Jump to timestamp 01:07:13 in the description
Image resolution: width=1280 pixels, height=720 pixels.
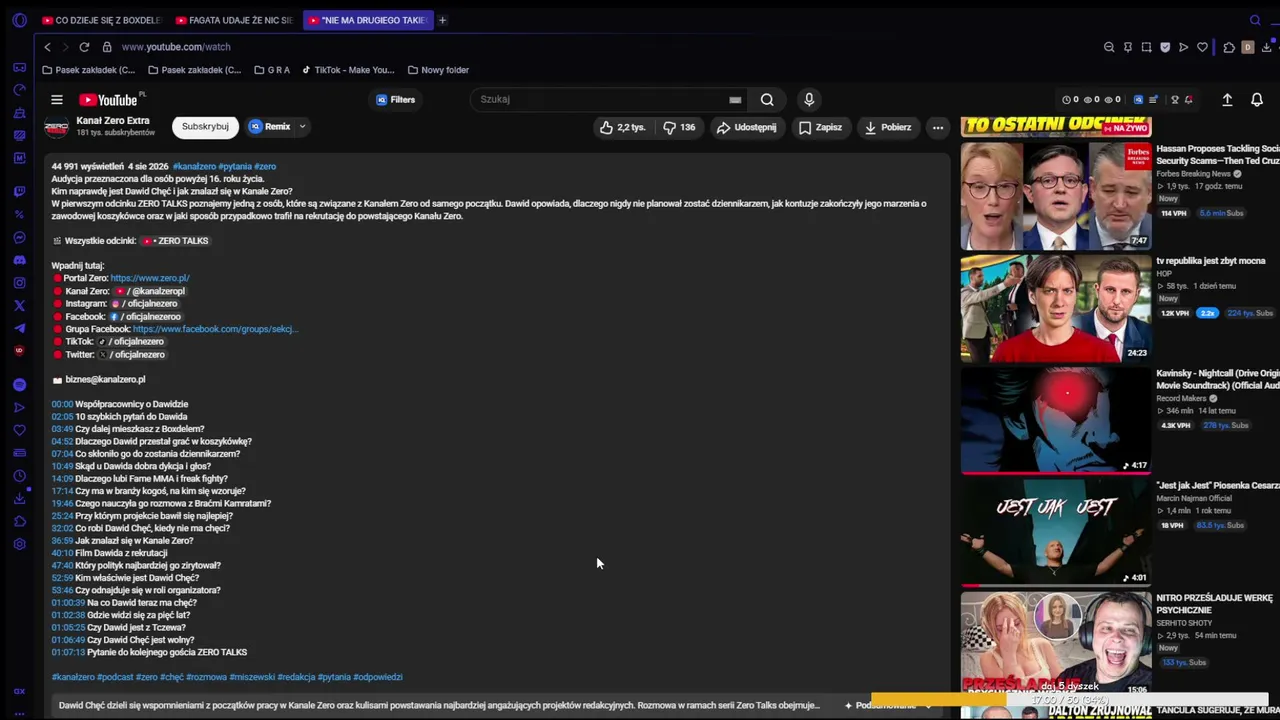[69, 652]
